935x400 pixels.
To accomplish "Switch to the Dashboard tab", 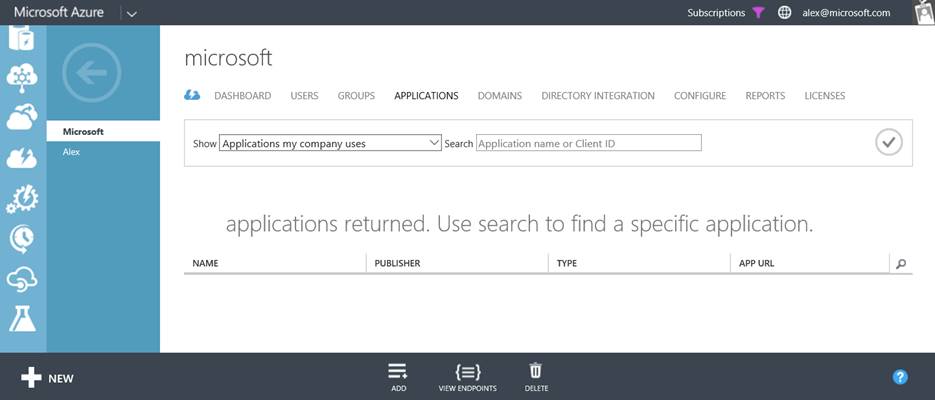I will 243,95.
